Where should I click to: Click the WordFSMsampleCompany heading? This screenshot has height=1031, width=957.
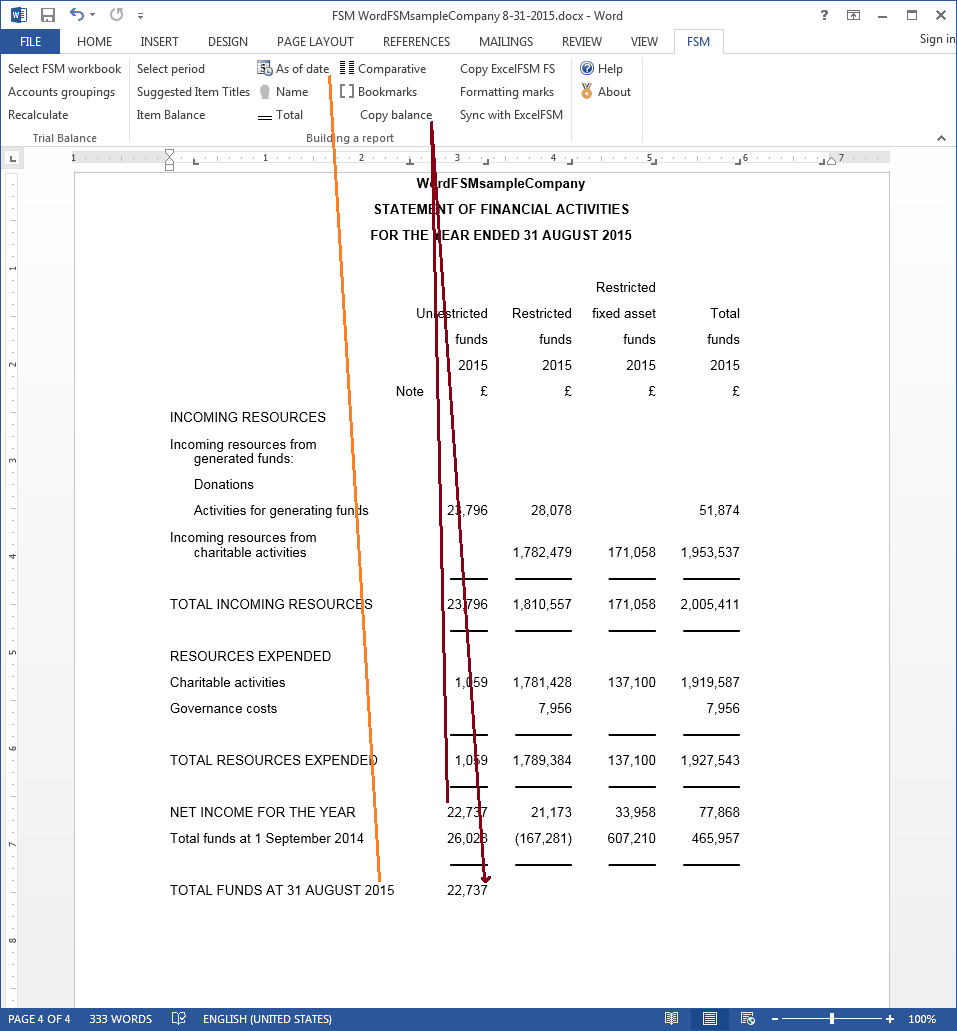(x=501, y=183)
